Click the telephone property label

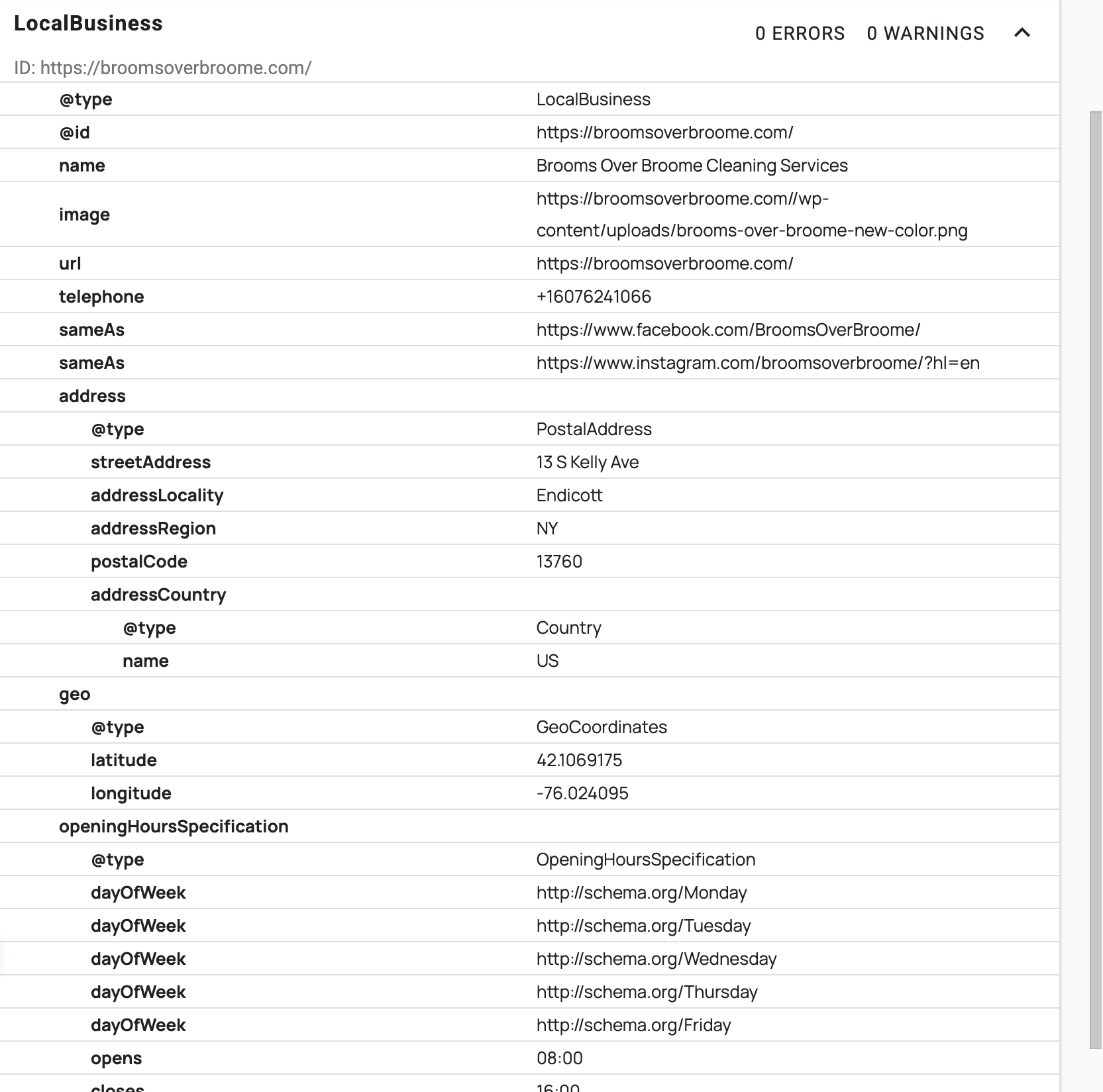101,297
